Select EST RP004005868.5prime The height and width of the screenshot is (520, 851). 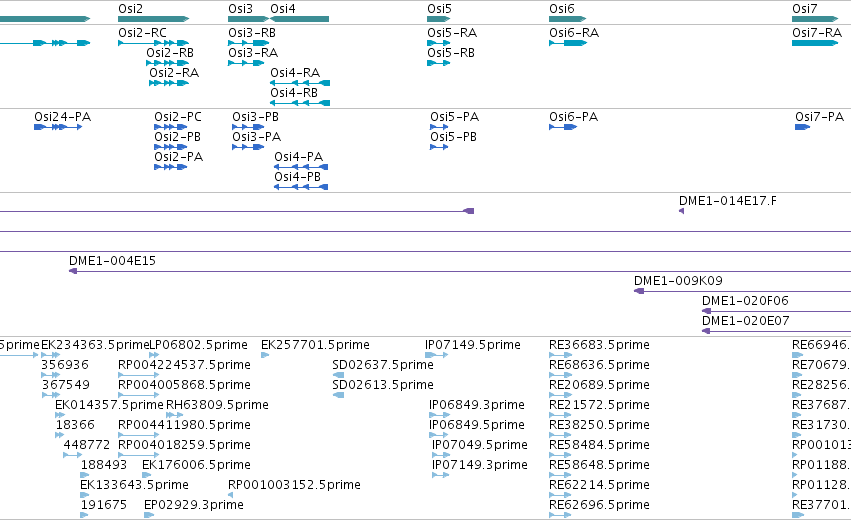[185, 385]
